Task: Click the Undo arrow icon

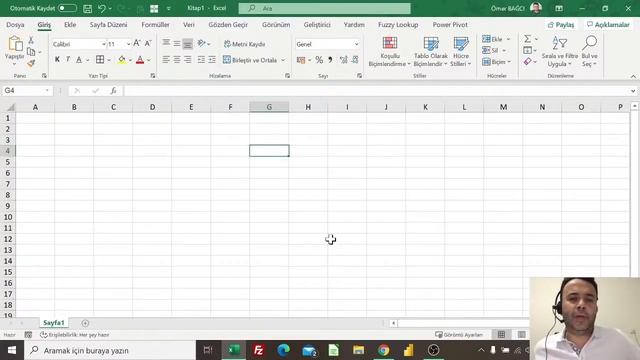Action: pos(102,8)
